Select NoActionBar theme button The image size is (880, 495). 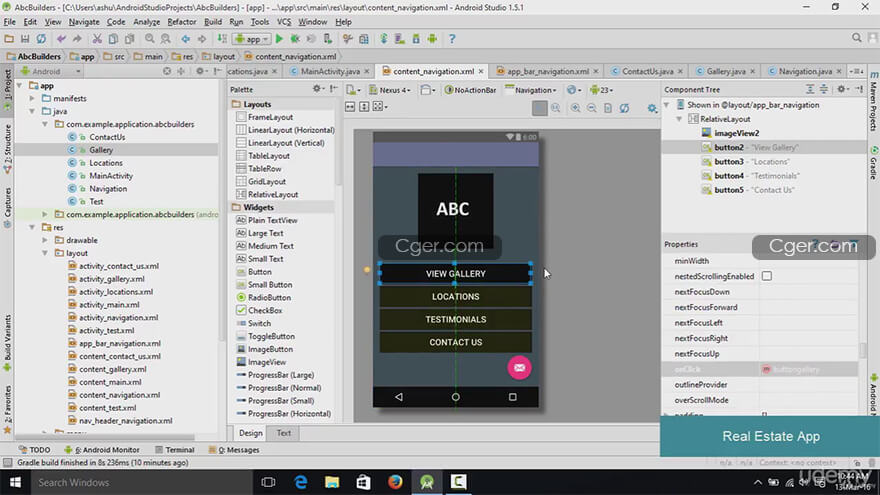click(470, 90)
